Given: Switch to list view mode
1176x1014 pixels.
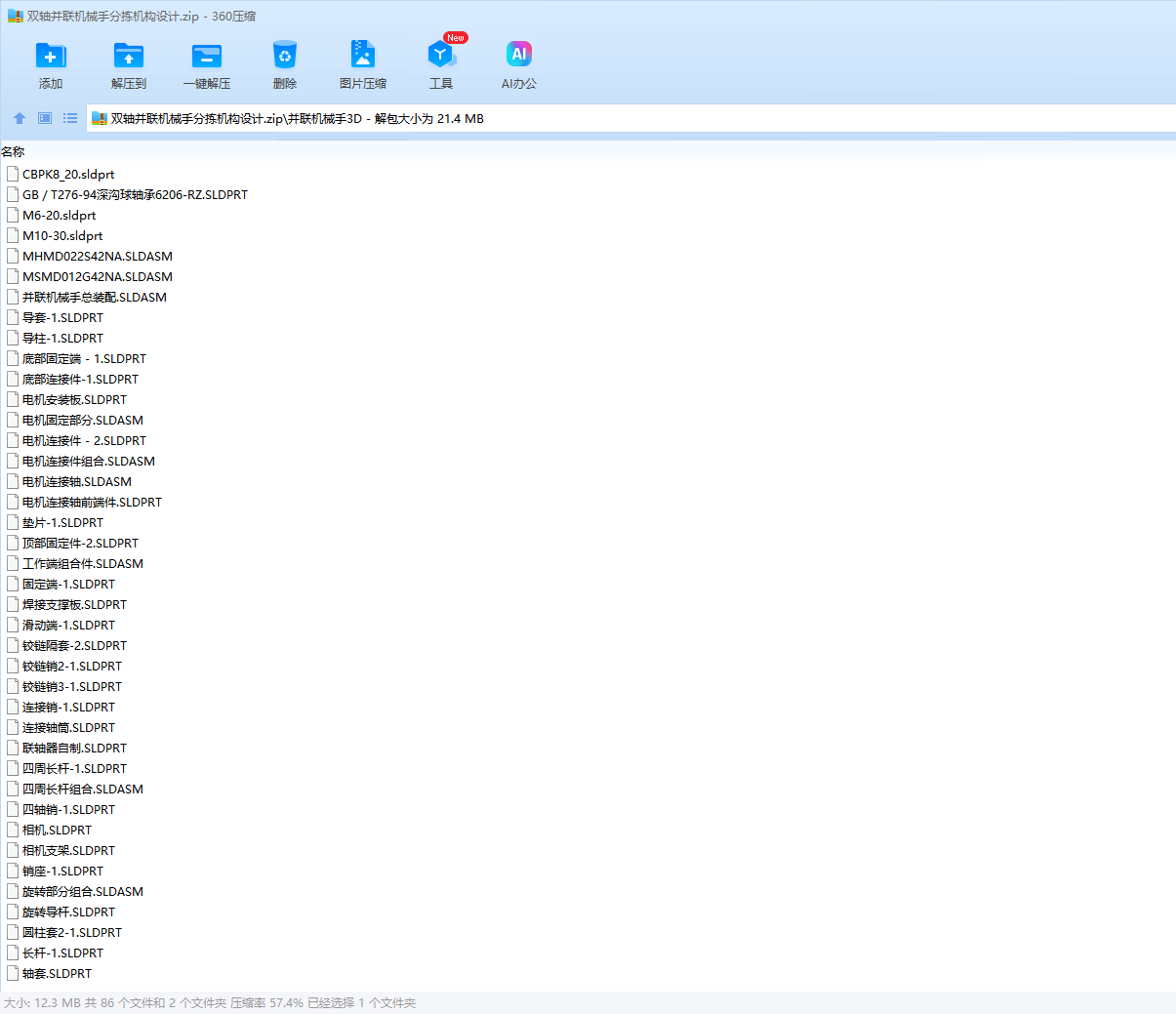Looking at the screenshot, I should coord(70,118).
